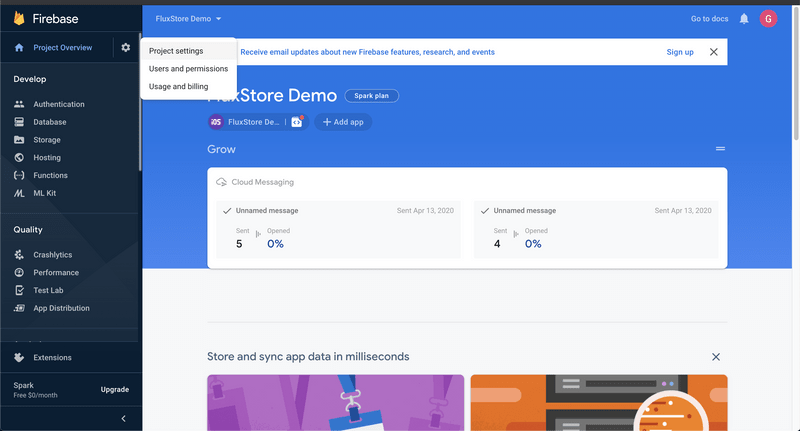Collapse the Grow section
The image size is (800, 431).
coord(719,149)
